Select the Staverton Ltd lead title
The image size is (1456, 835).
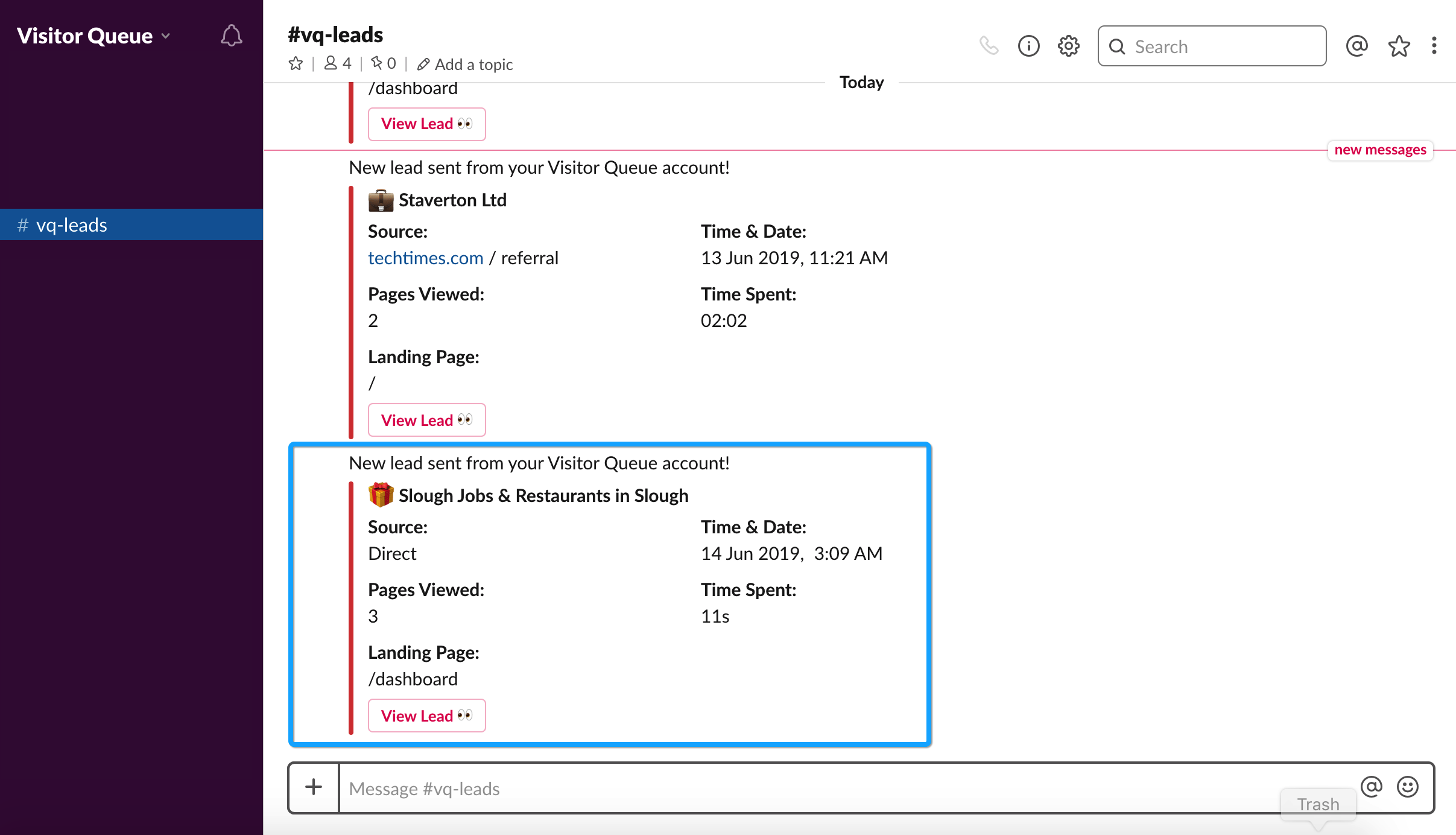(452, 200)
